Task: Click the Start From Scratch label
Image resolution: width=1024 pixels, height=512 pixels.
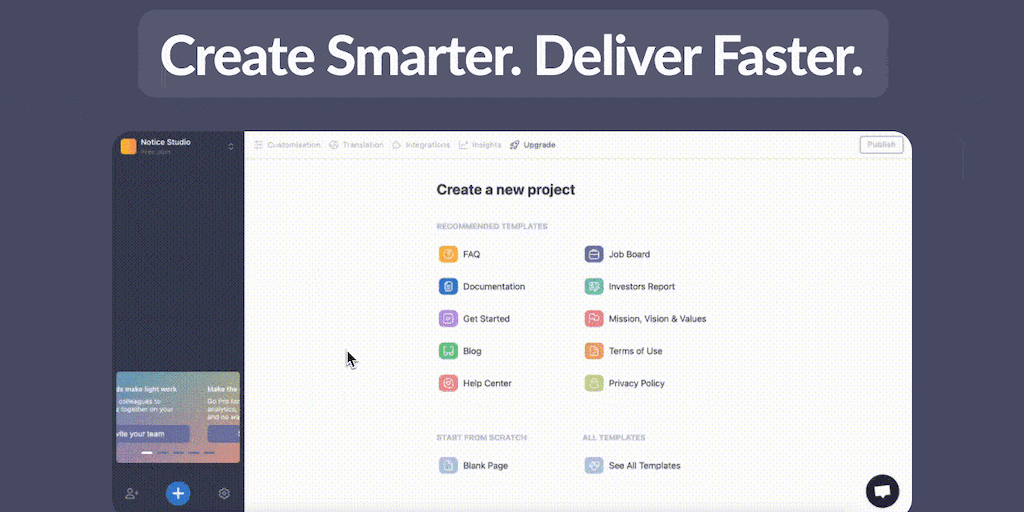Action: (481, 438)
